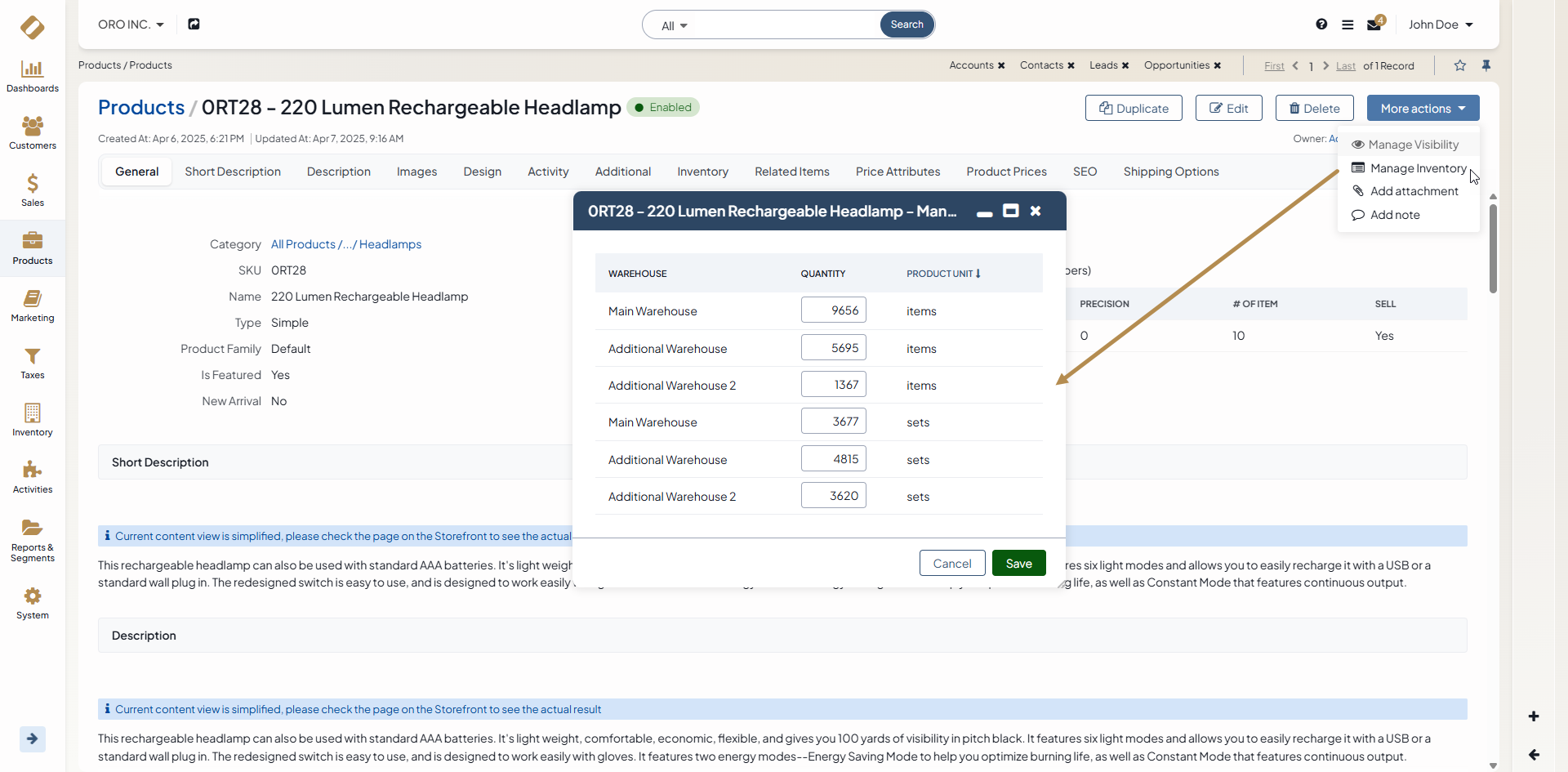Open the All search scope dropdown
This screenshot has width=1568, height=772.
click(x=674, y=26)
